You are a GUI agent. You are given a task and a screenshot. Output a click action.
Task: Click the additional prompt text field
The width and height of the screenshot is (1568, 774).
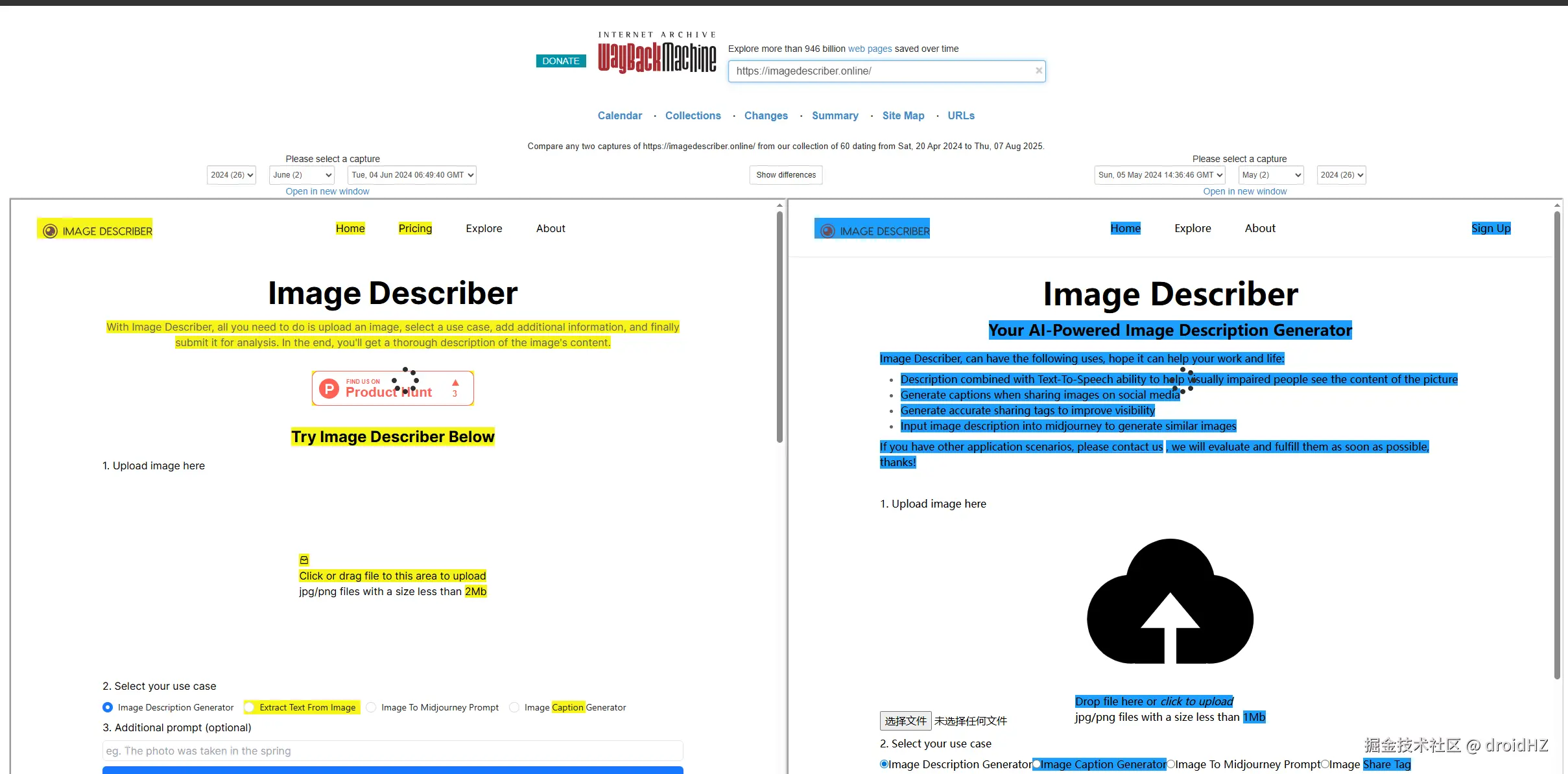392,751
